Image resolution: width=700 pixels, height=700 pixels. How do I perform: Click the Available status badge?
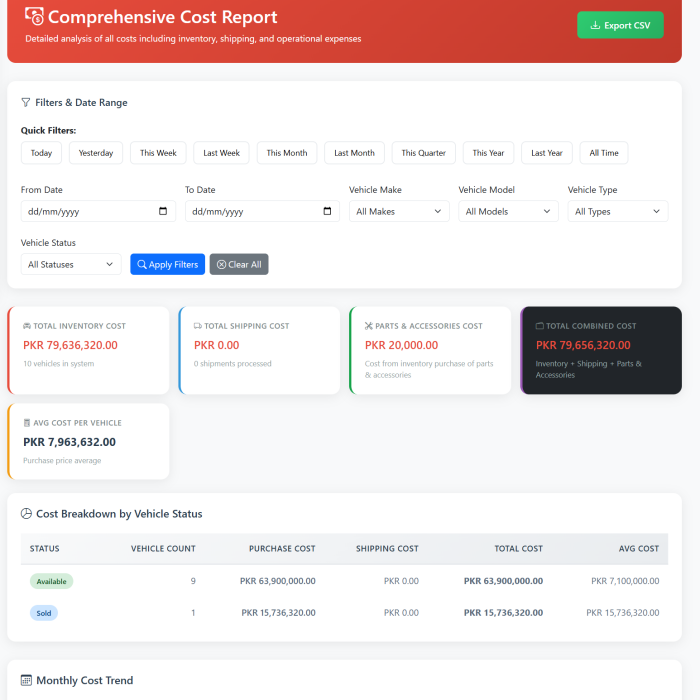pyautogui.click(x=51, y=581)
